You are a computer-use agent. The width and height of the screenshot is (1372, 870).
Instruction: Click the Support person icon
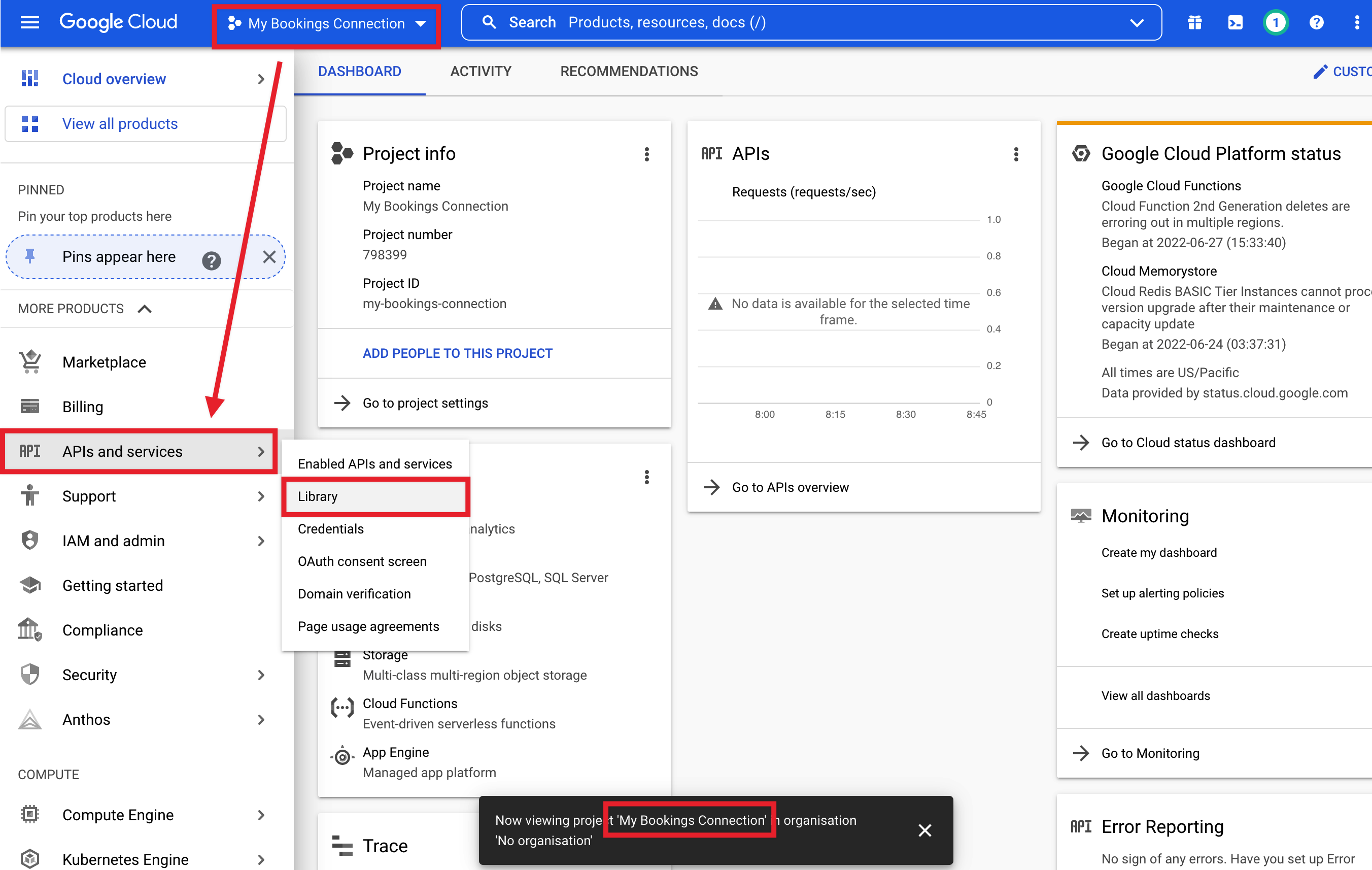click(x=29, y=495)
